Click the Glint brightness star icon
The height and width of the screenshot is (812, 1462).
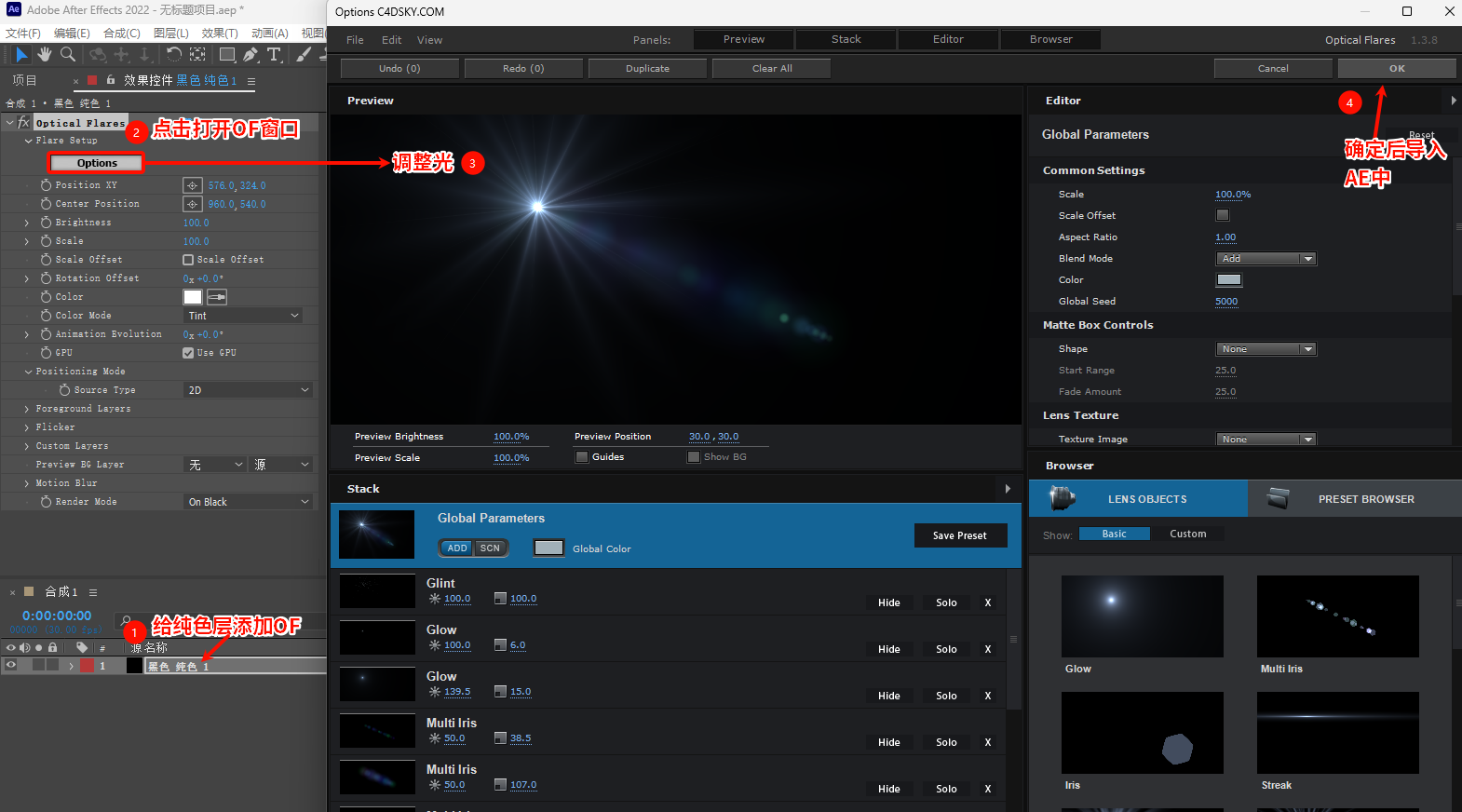pos(434,599)
